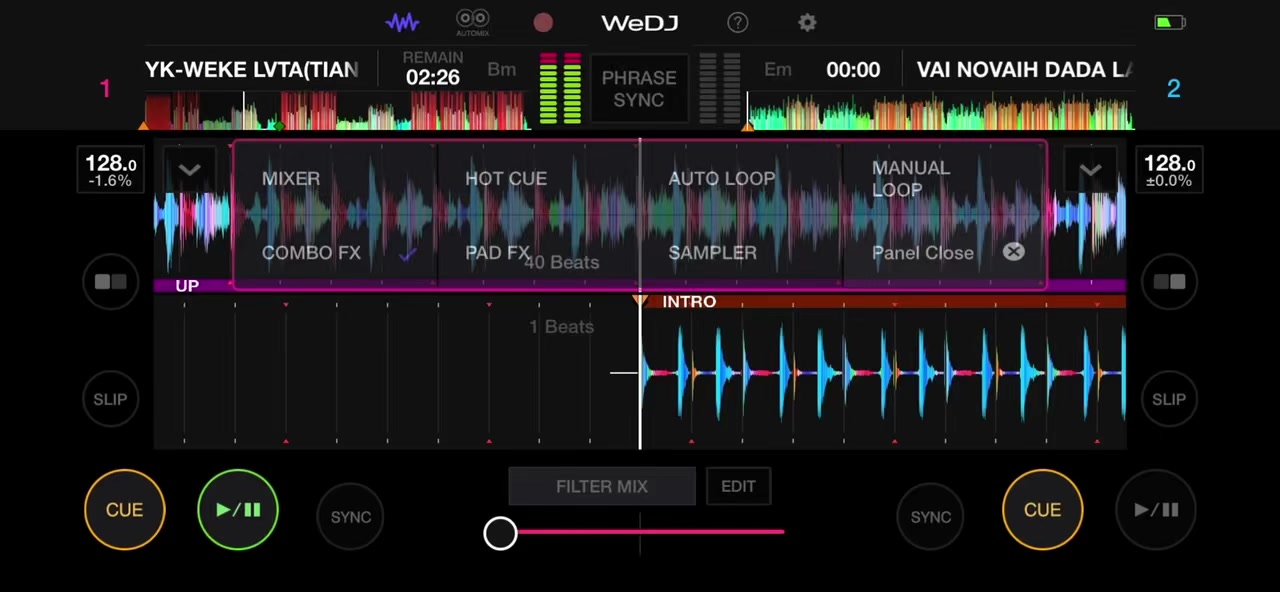This screenshot has width=1280, height=592.
Task: Tap deck 2 time display 00:00
Action: point(853,69)
